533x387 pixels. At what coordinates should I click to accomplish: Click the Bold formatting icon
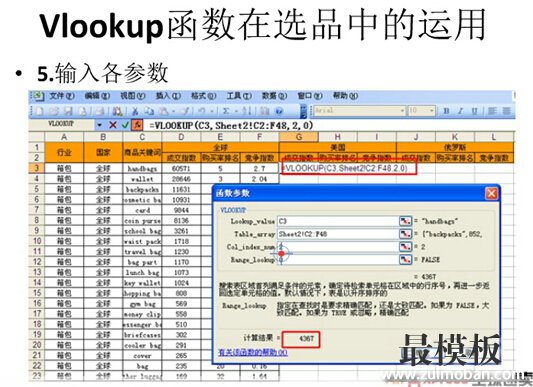tap(446, 111)
